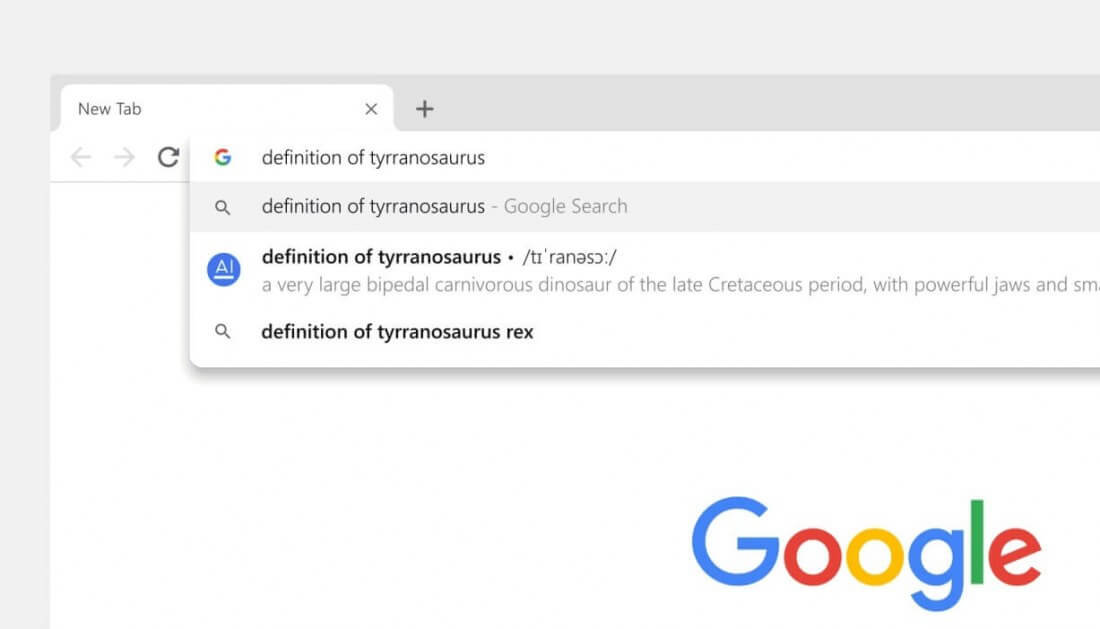Reload the current page
The width and height of the screenshot is (1100, 629).
[x=168, y=156]
